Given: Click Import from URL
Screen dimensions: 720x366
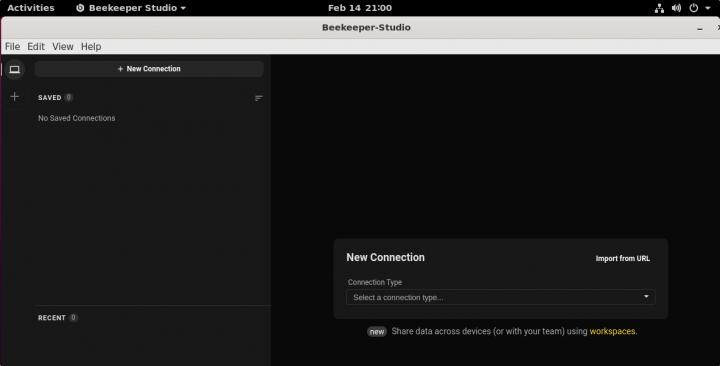Looking at the screenshot, I should point(623,259).
